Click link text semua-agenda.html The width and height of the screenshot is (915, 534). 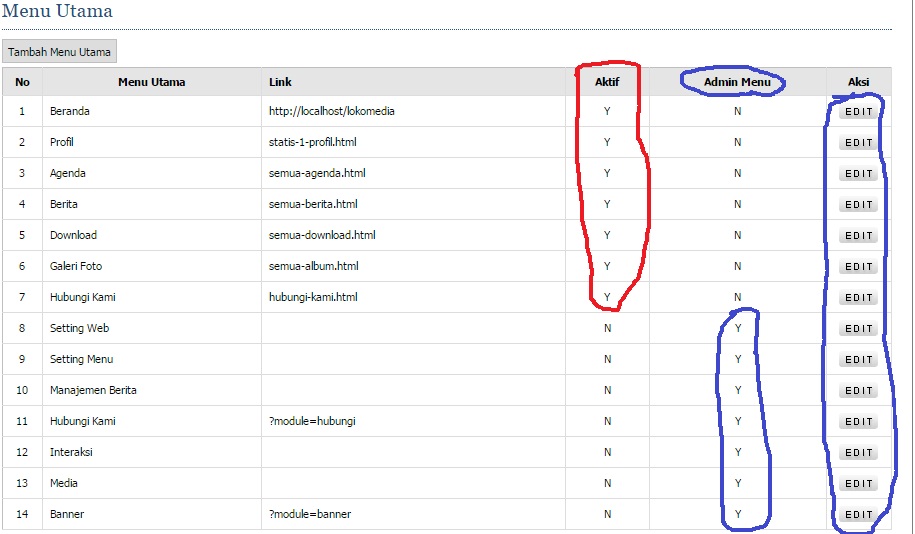click(x=317, y=173)
